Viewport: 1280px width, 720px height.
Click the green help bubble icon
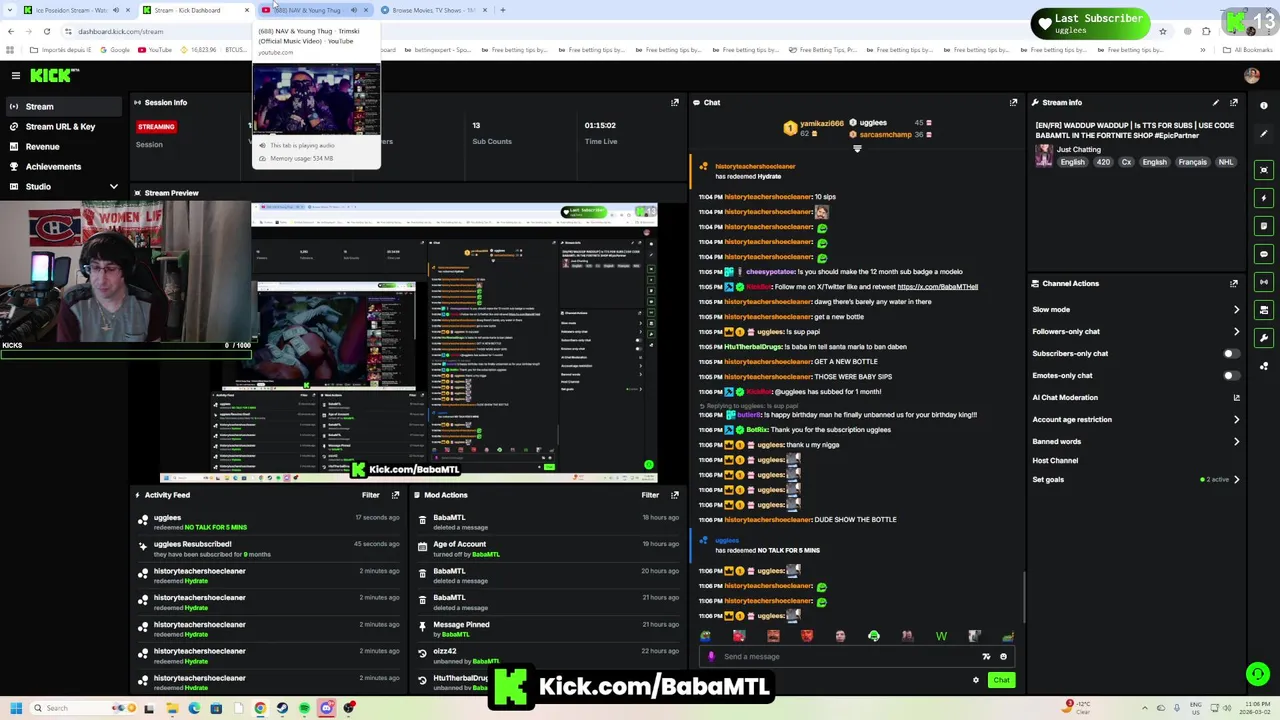(x=1257, y=674)
